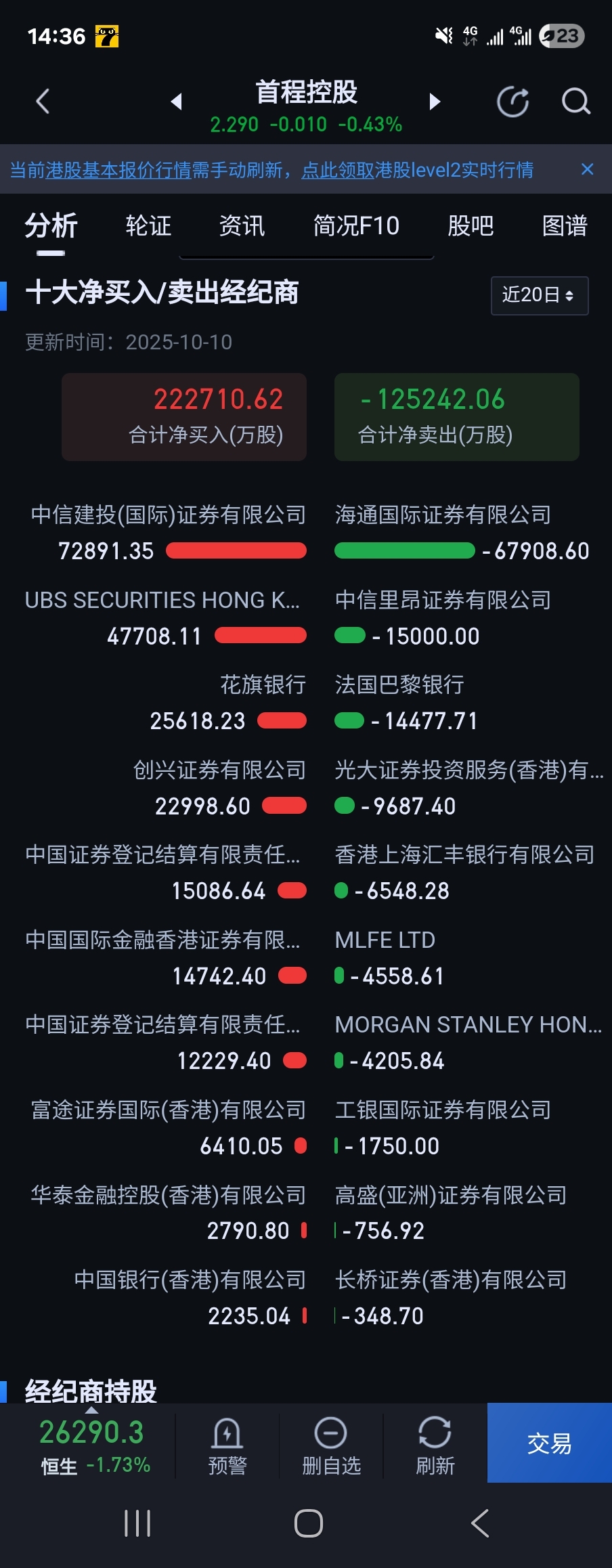Open the 简况F10 tab
This screenshot has height=1568, width=612.
(x=356, y=226)
